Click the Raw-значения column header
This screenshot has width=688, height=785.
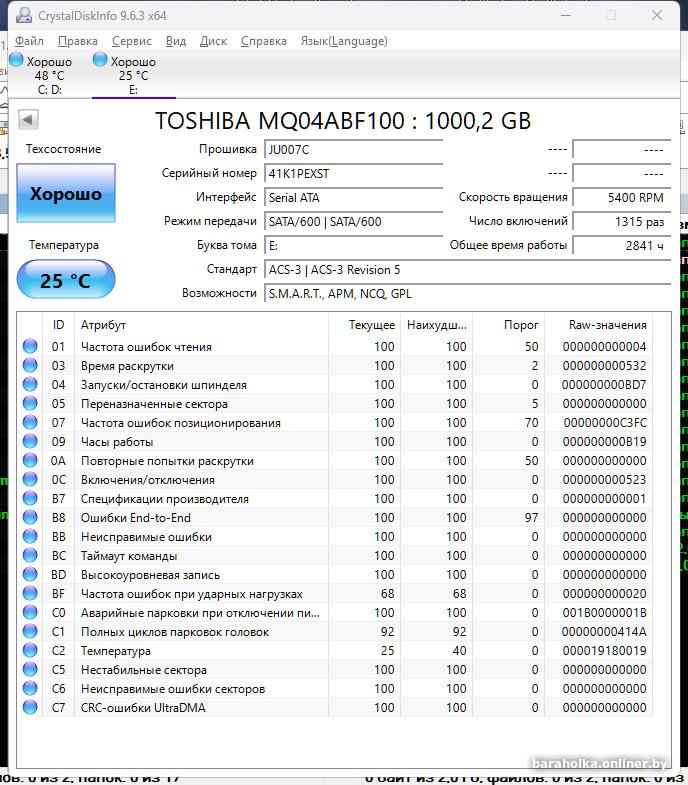pyautogui.click(x=599, y=324)
